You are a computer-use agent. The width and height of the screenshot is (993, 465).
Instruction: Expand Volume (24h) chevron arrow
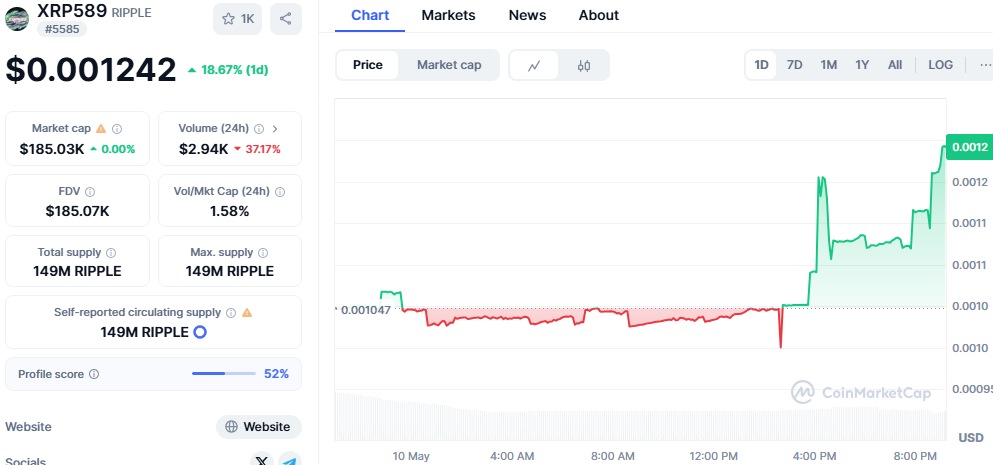pos(275,129)
